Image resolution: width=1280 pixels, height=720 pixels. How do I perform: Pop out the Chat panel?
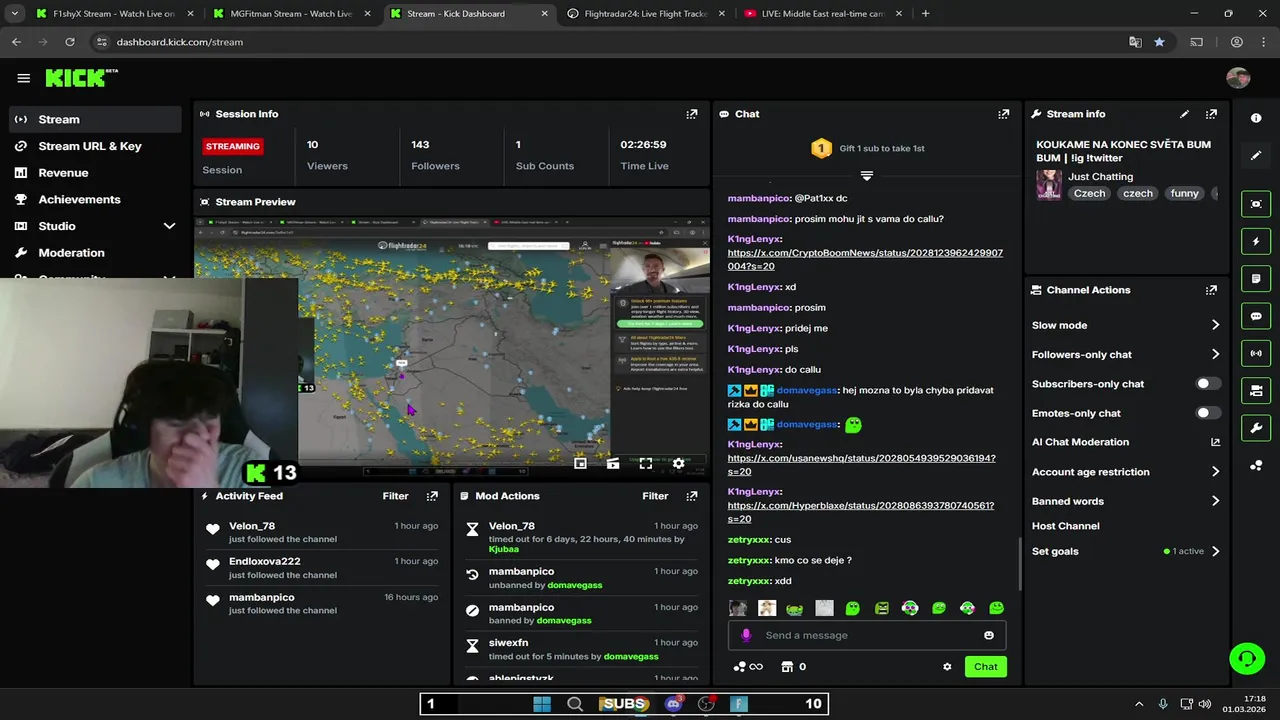pos(1003,114)
